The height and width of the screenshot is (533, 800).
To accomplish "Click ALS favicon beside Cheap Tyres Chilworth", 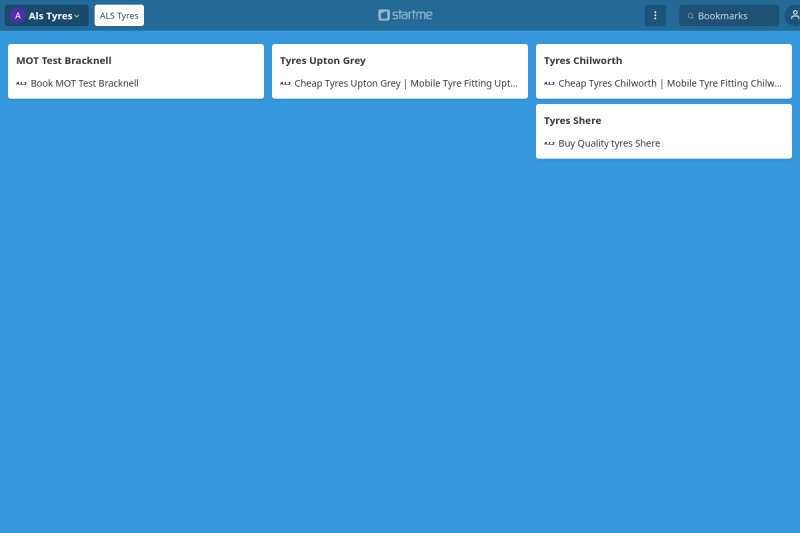I will point(549,83).
